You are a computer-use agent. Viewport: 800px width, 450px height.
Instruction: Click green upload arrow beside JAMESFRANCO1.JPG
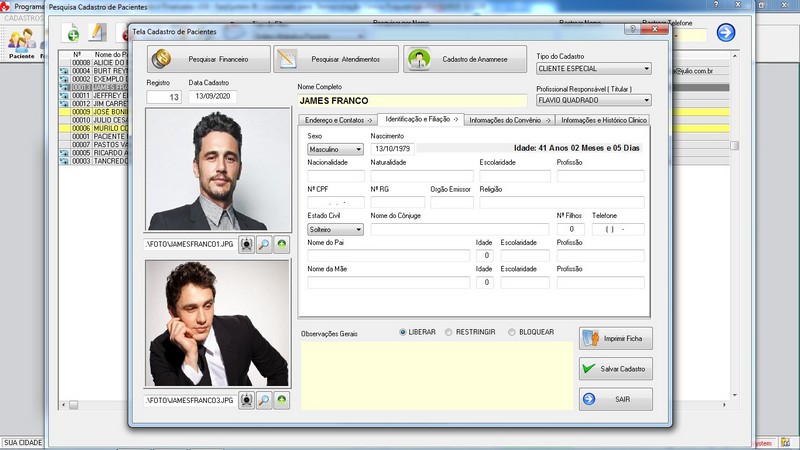(282, 244)
